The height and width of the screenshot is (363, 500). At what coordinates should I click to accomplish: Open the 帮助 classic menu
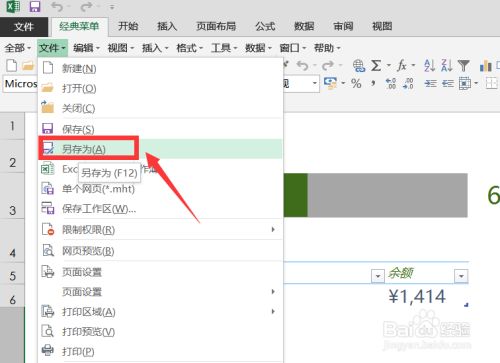click(x=327, y=48)
